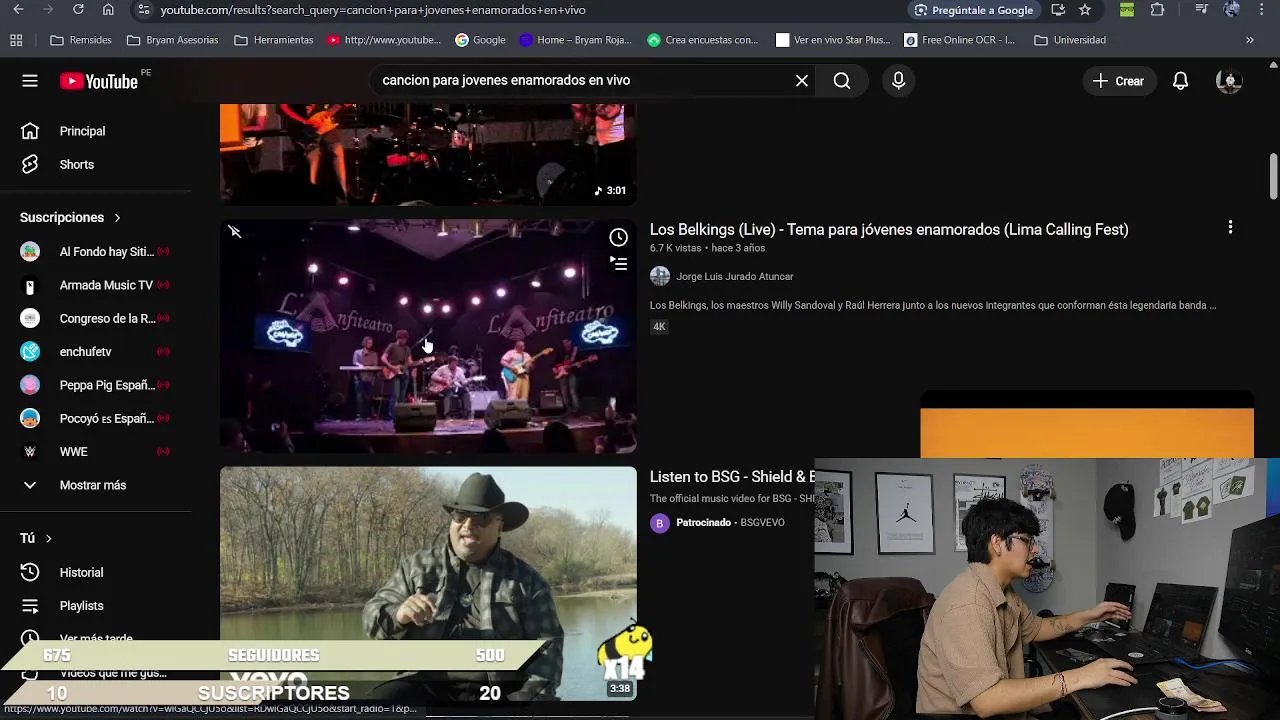Select the address bar URL
The image size is (1280, 720).
pyautogui.click(x=373, y=10)
